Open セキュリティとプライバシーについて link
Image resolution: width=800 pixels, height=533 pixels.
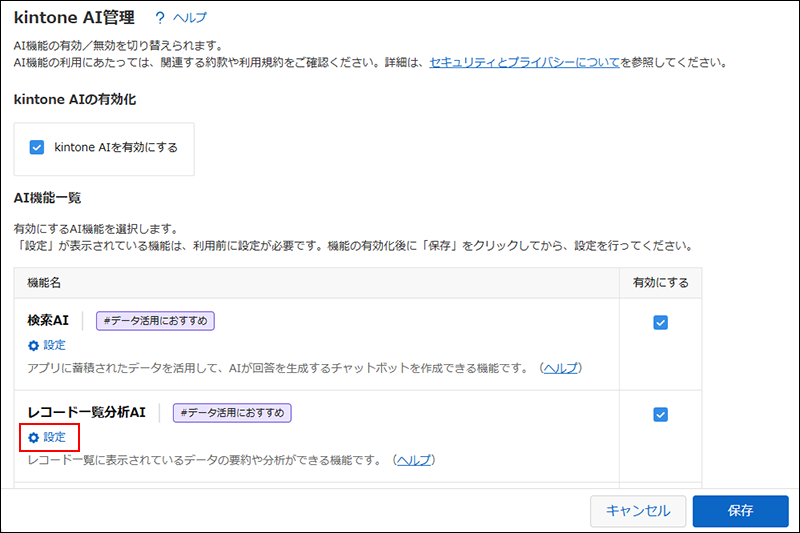[x=524, y=62]
